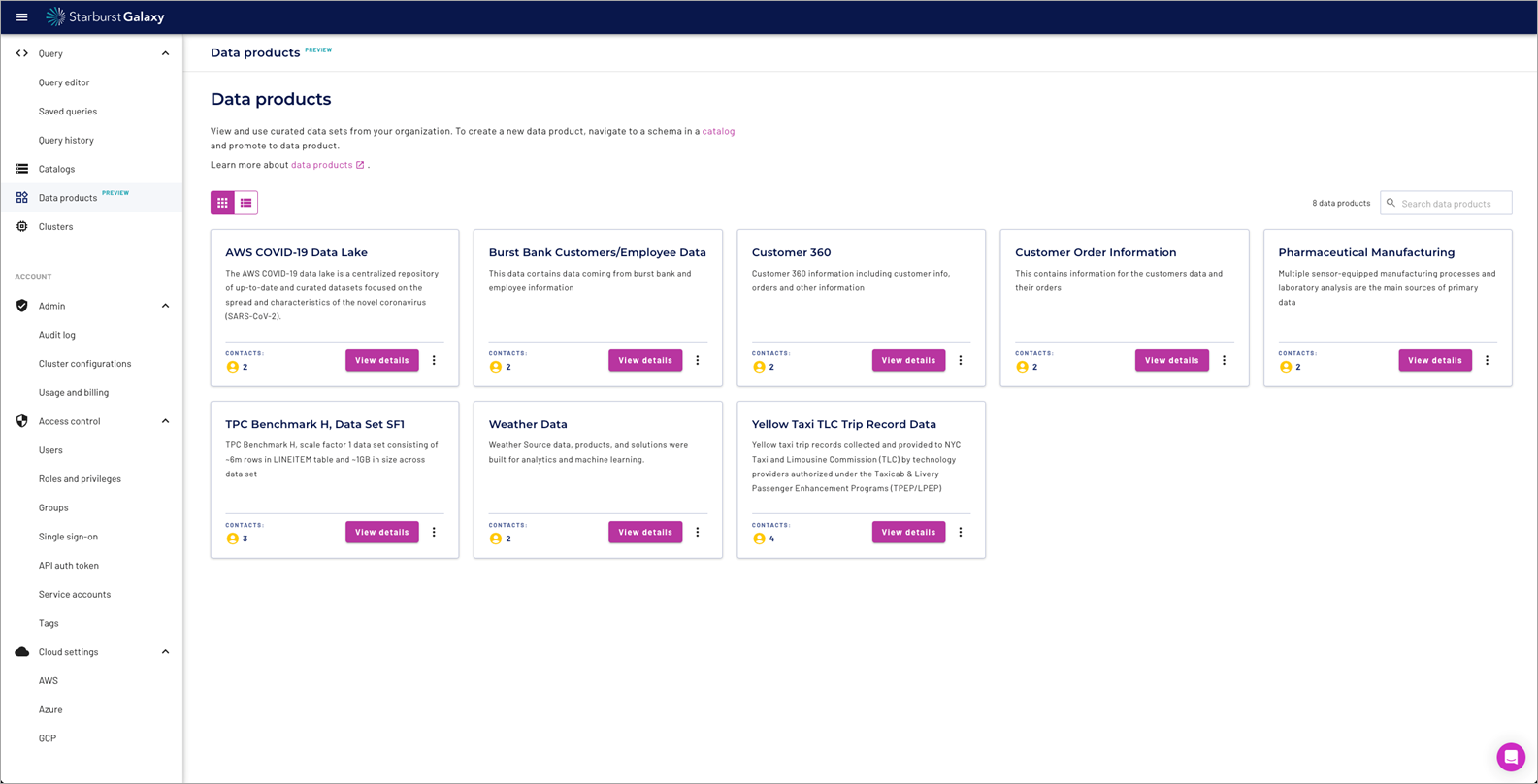Click the Admin shield icon
This screenshot has width=1538, height=784.
coord(21,306)
